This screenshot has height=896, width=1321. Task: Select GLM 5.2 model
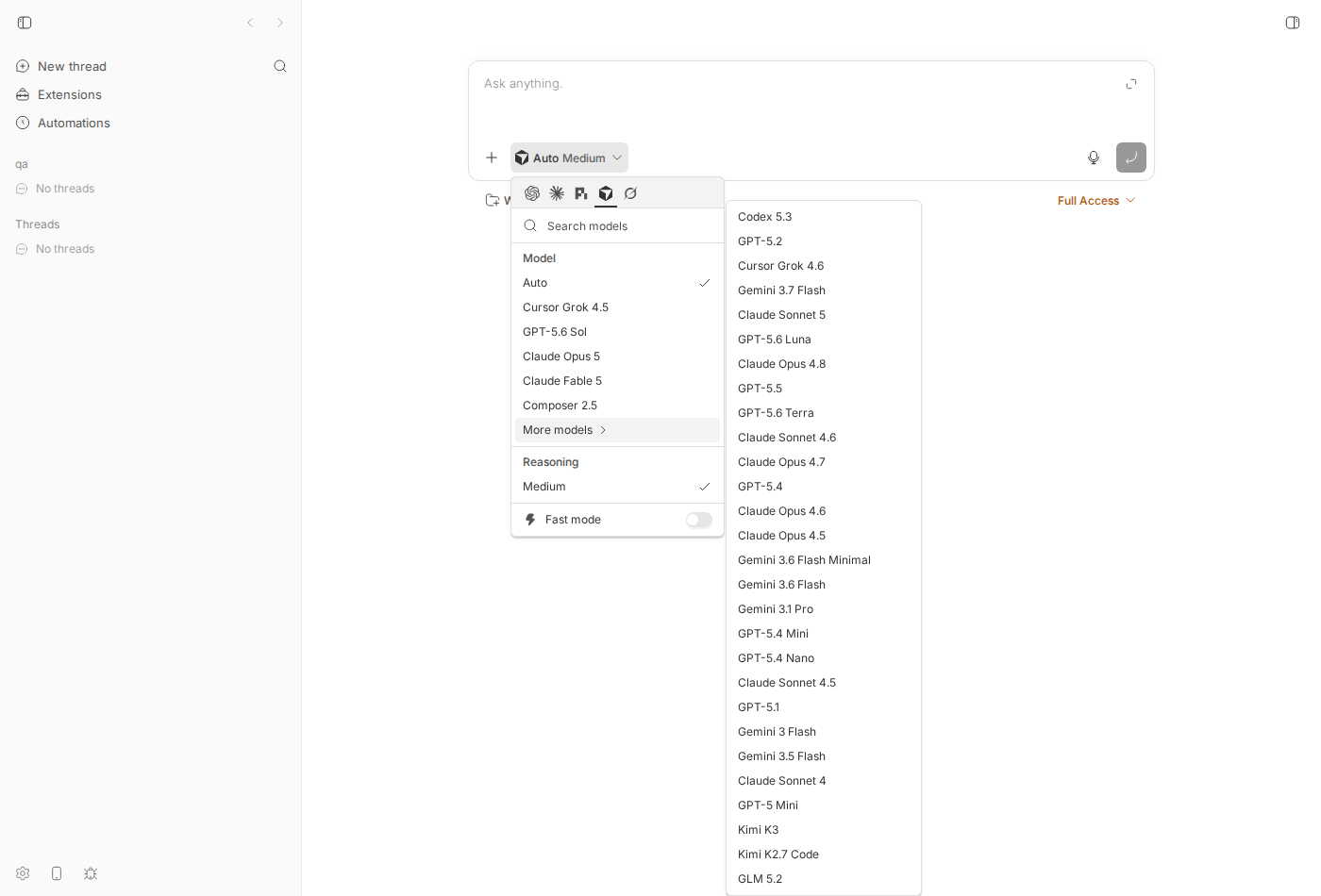tap(824, 879)
